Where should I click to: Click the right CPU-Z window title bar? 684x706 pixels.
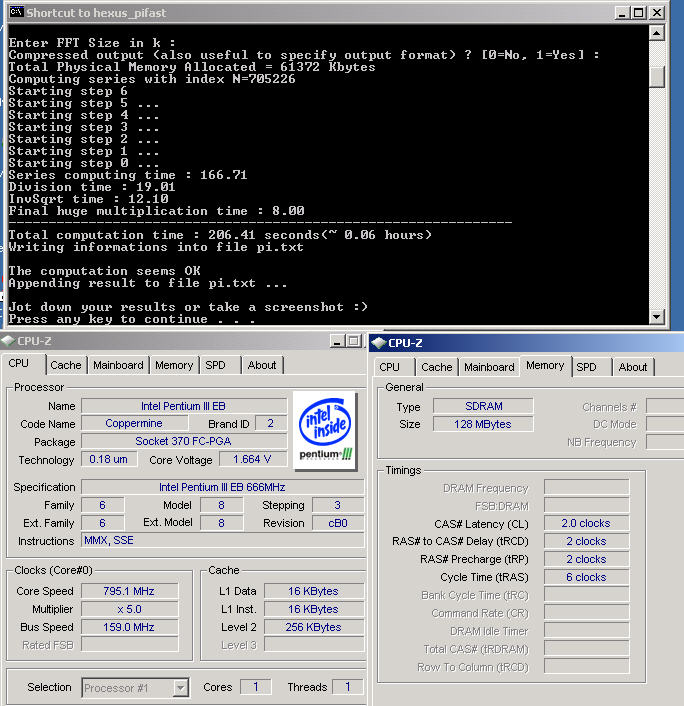pyautogui.click(x=526, y=343)
